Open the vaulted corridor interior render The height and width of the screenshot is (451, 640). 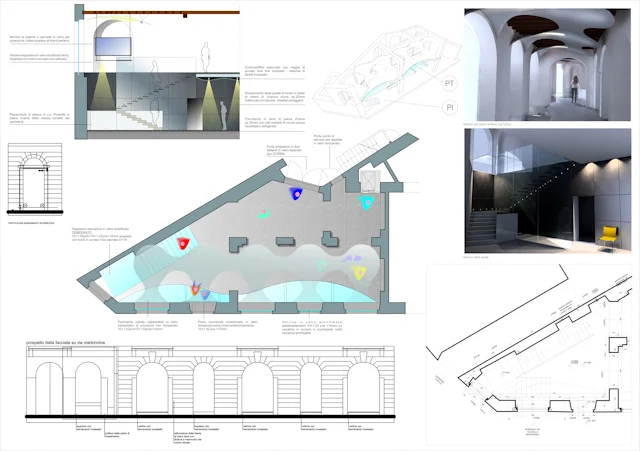click(547, 64)
